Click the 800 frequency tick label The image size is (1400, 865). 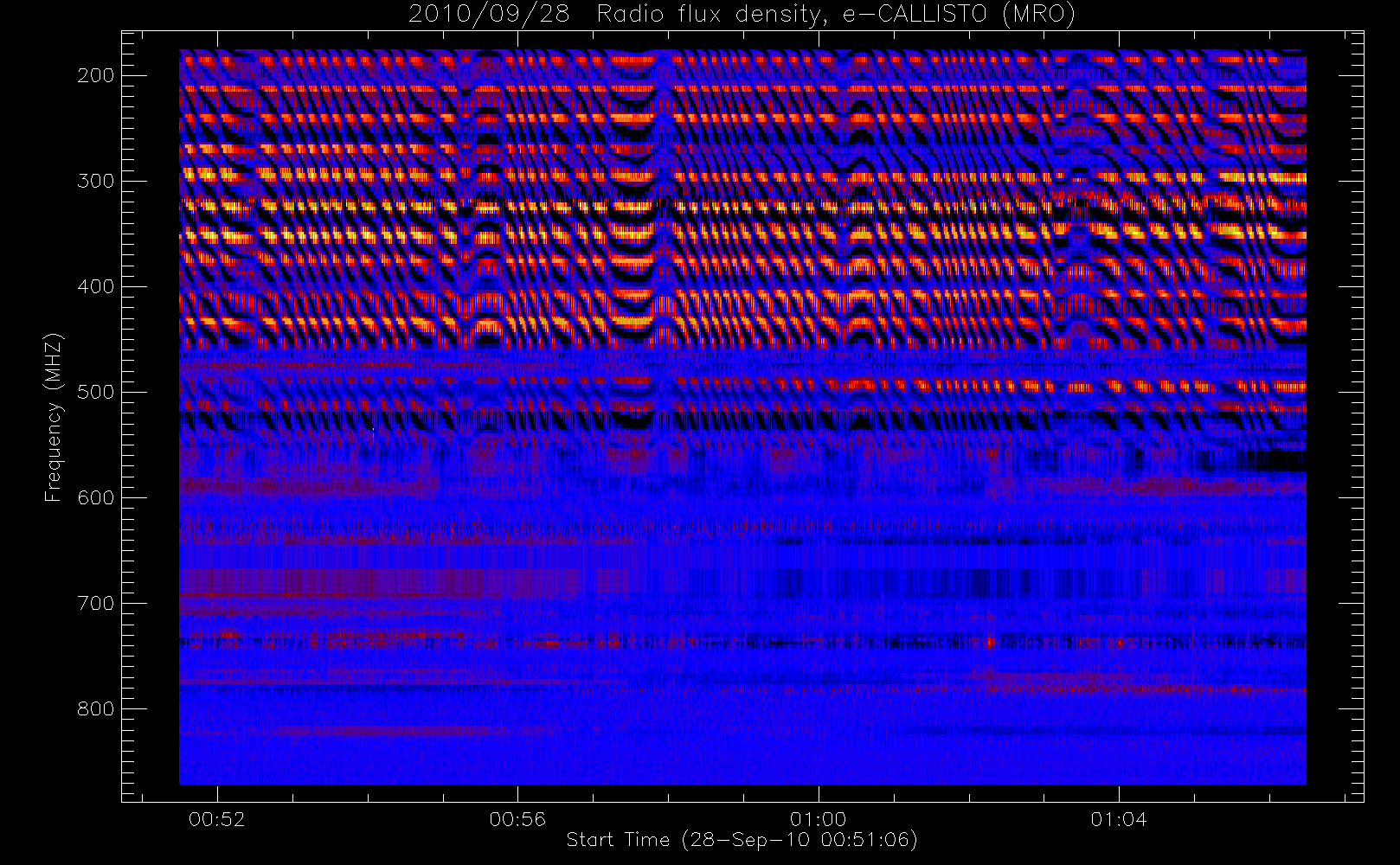click(96, 708)
